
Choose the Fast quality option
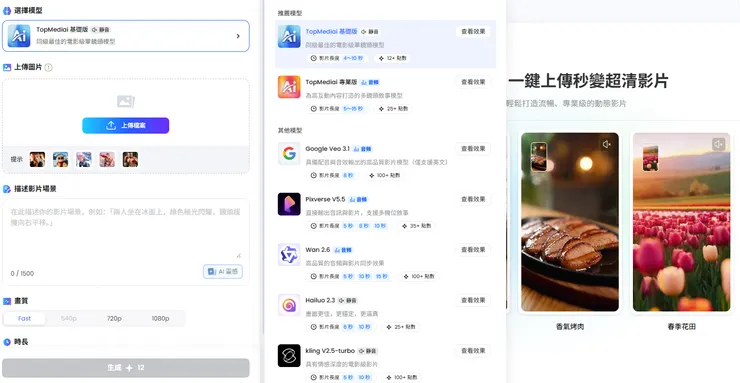(x=25, y=318)
